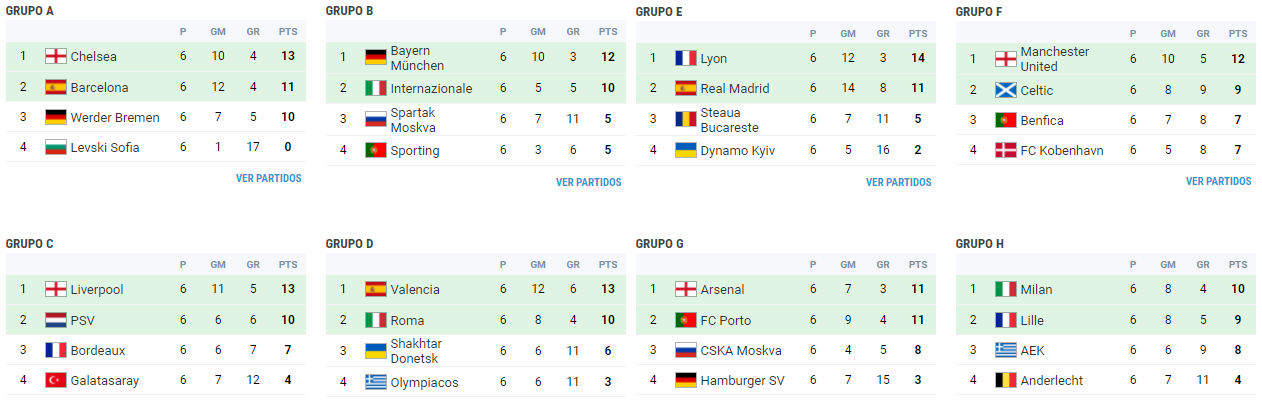Click the French flag next to Lyon

(686, 58)
